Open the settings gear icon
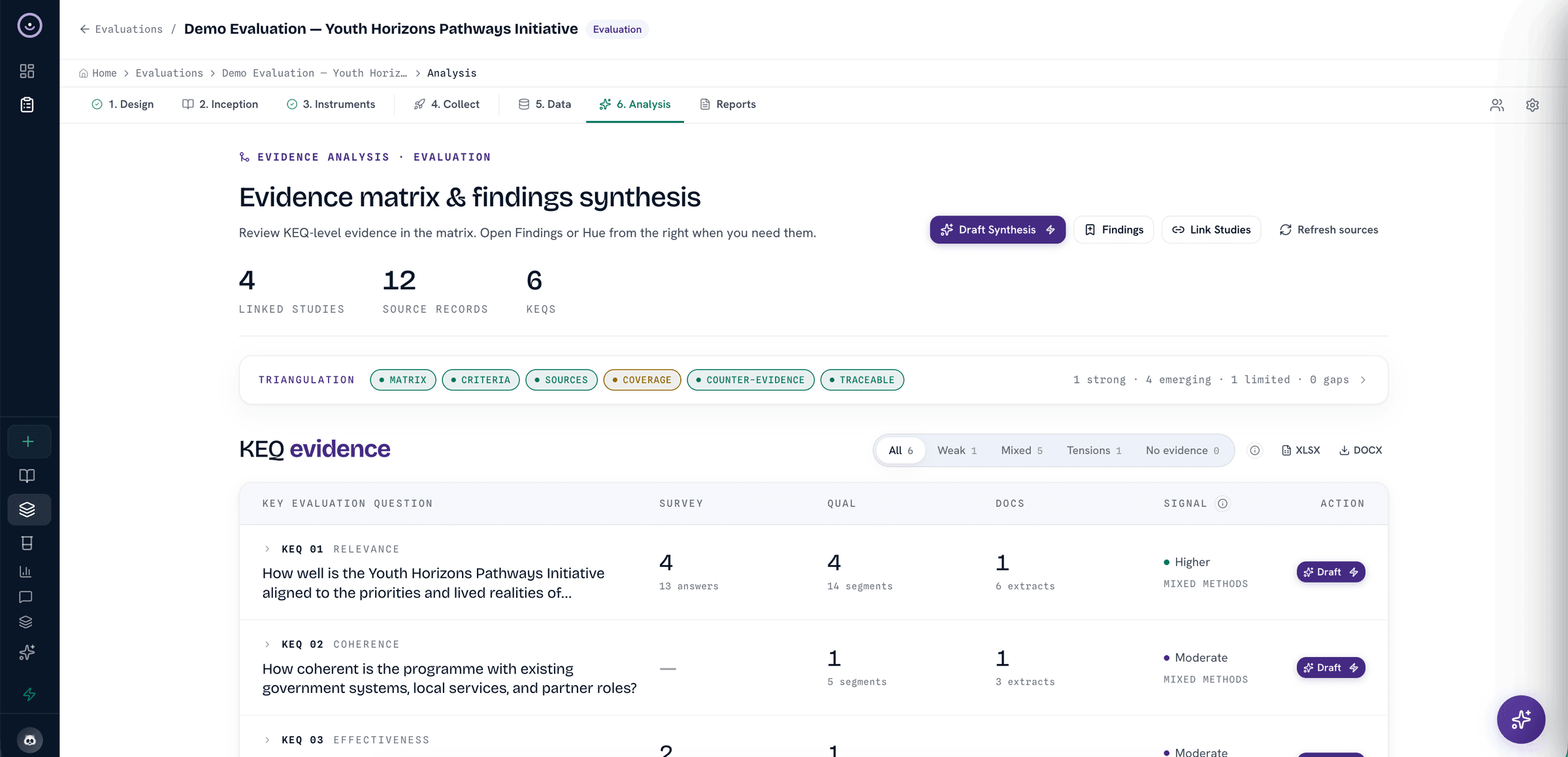Viewport: 1568px width, 757px height. (x=1532, y=105)
